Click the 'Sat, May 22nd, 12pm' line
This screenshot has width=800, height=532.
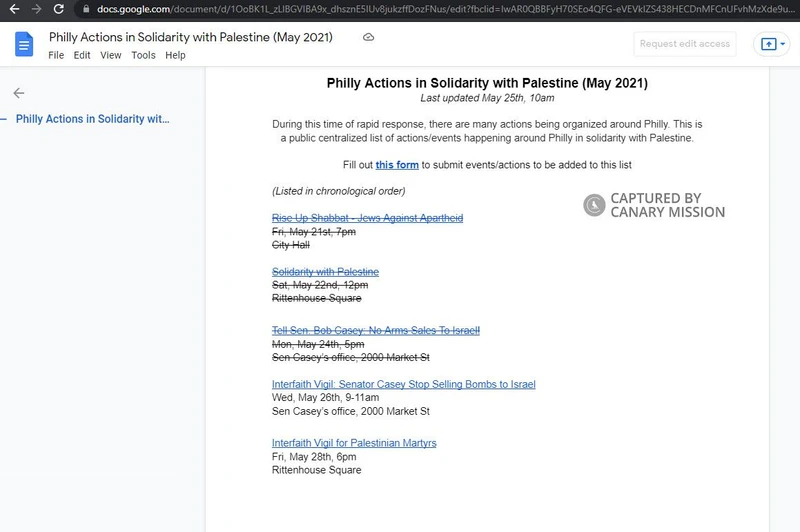[x=320, y=285]
